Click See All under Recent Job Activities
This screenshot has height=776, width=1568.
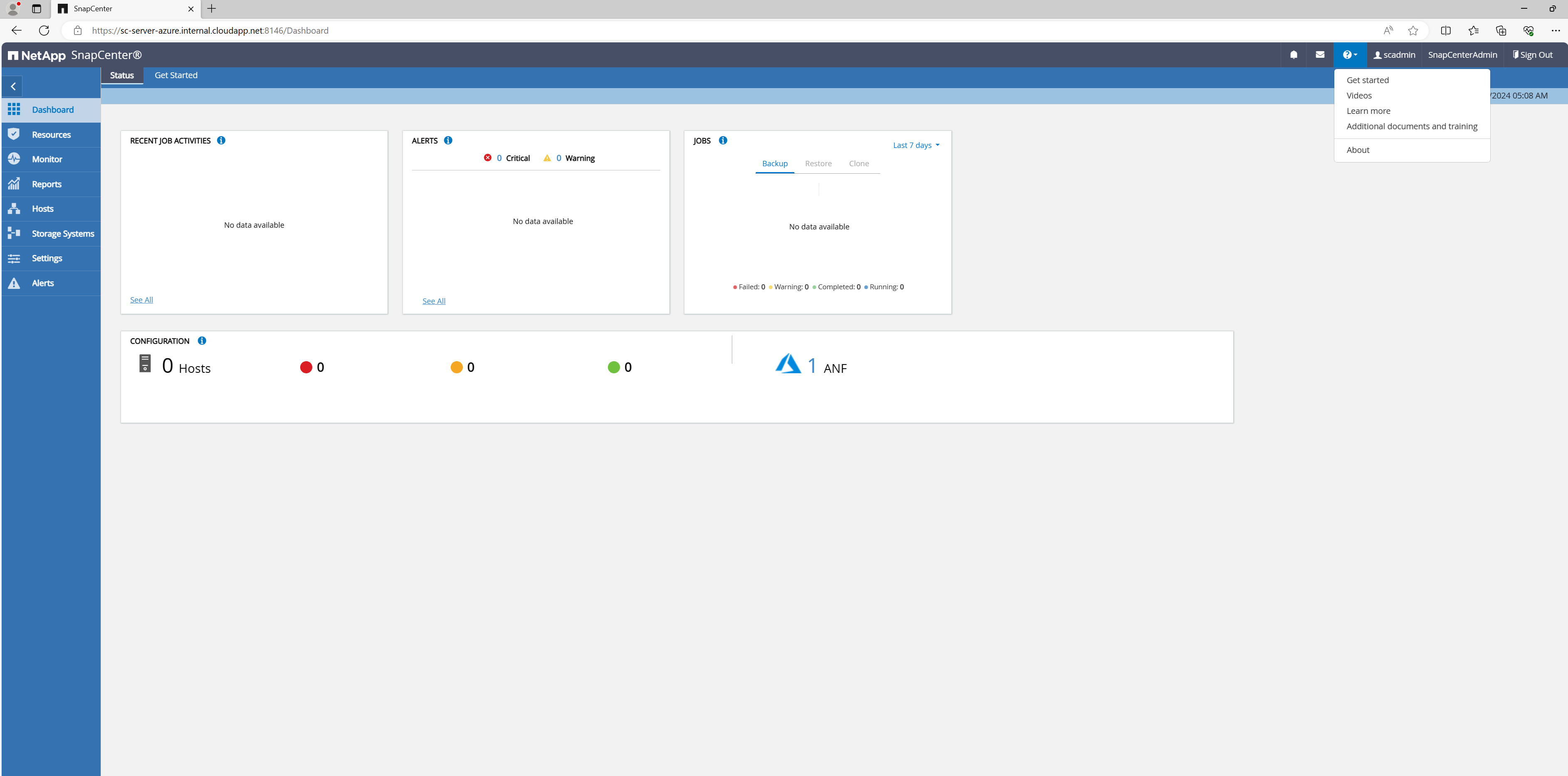point(141,300)
